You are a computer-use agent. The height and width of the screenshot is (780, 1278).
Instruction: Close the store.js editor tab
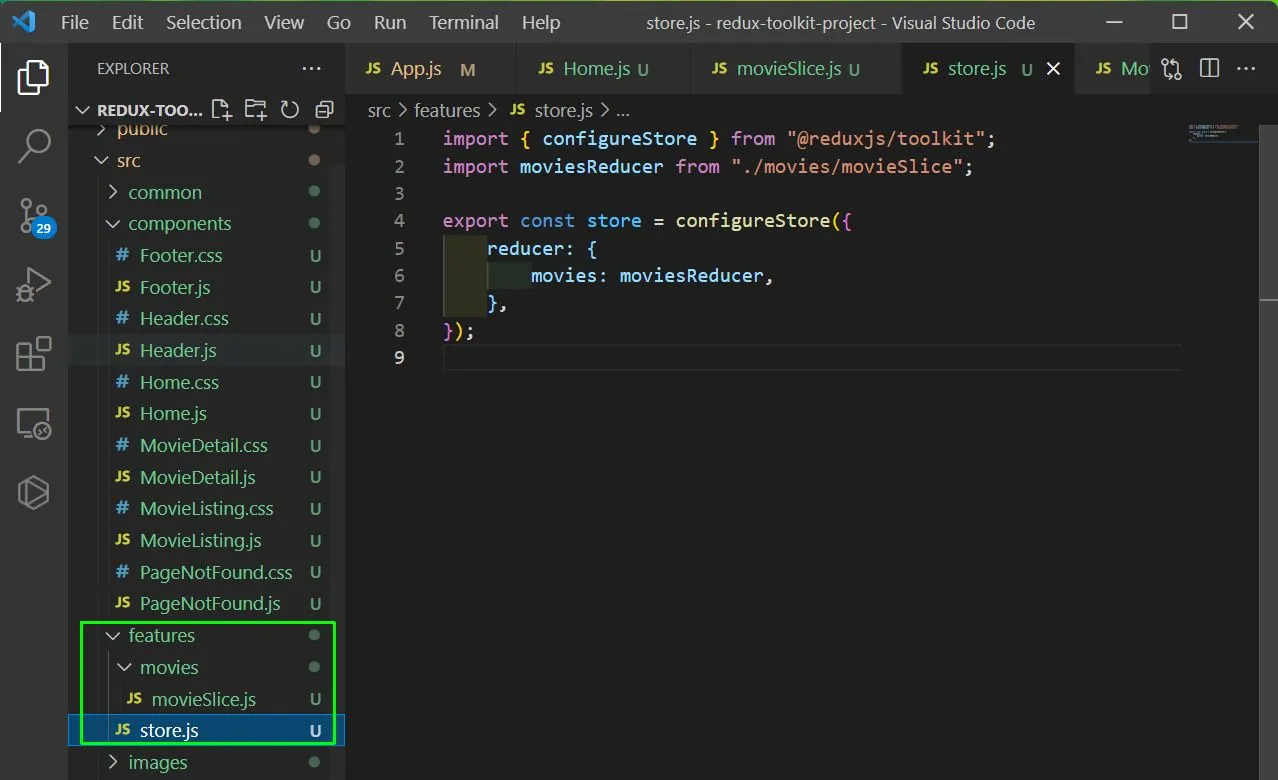click(x=1053, y=69)
